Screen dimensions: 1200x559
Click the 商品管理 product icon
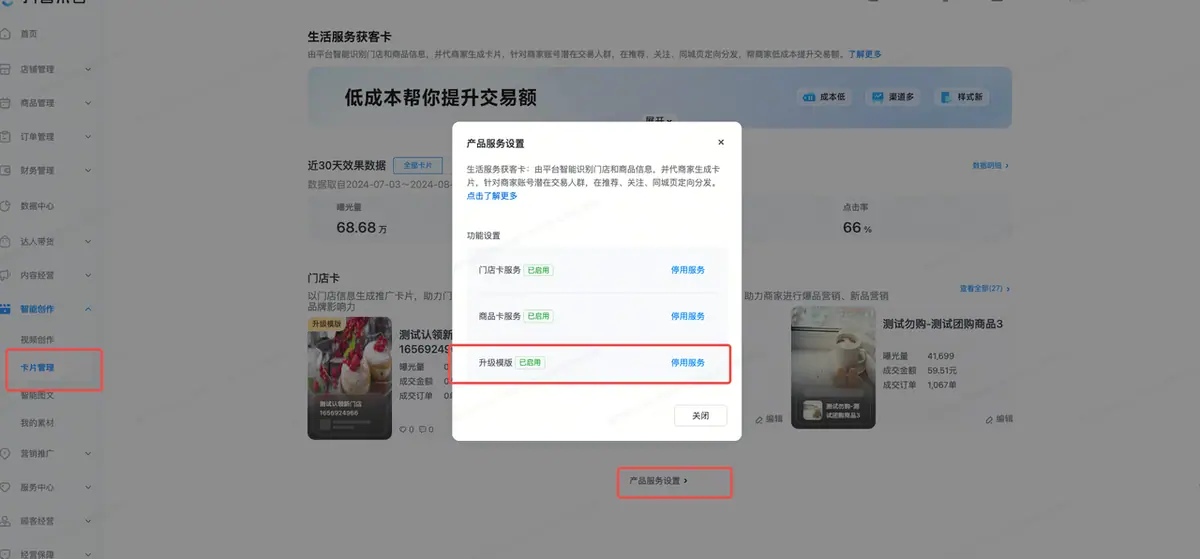6,103
